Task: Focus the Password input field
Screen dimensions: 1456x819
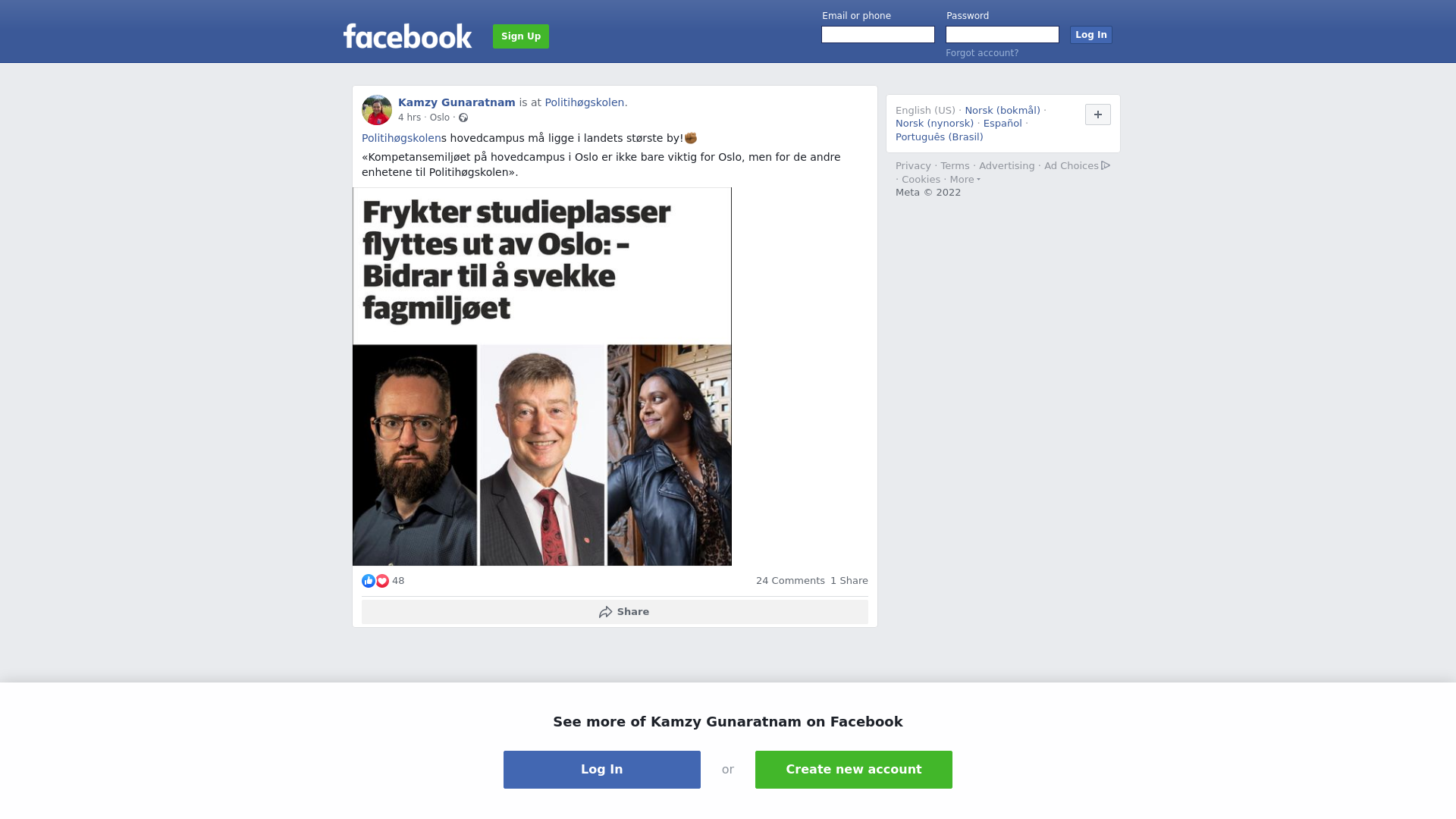Action: pos(1003,35)
